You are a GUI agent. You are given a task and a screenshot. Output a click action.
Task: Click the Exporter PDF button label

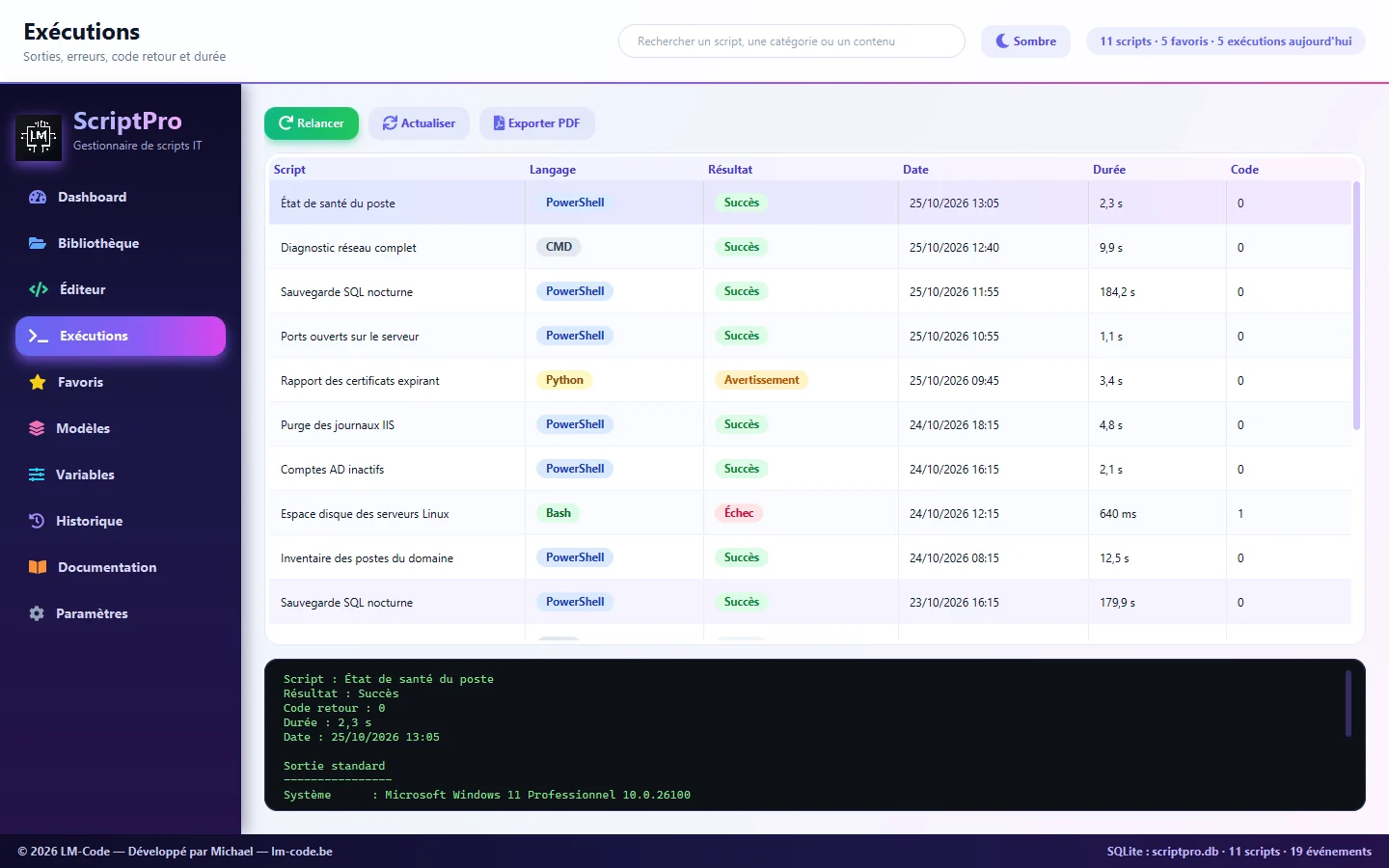[544, 123]
